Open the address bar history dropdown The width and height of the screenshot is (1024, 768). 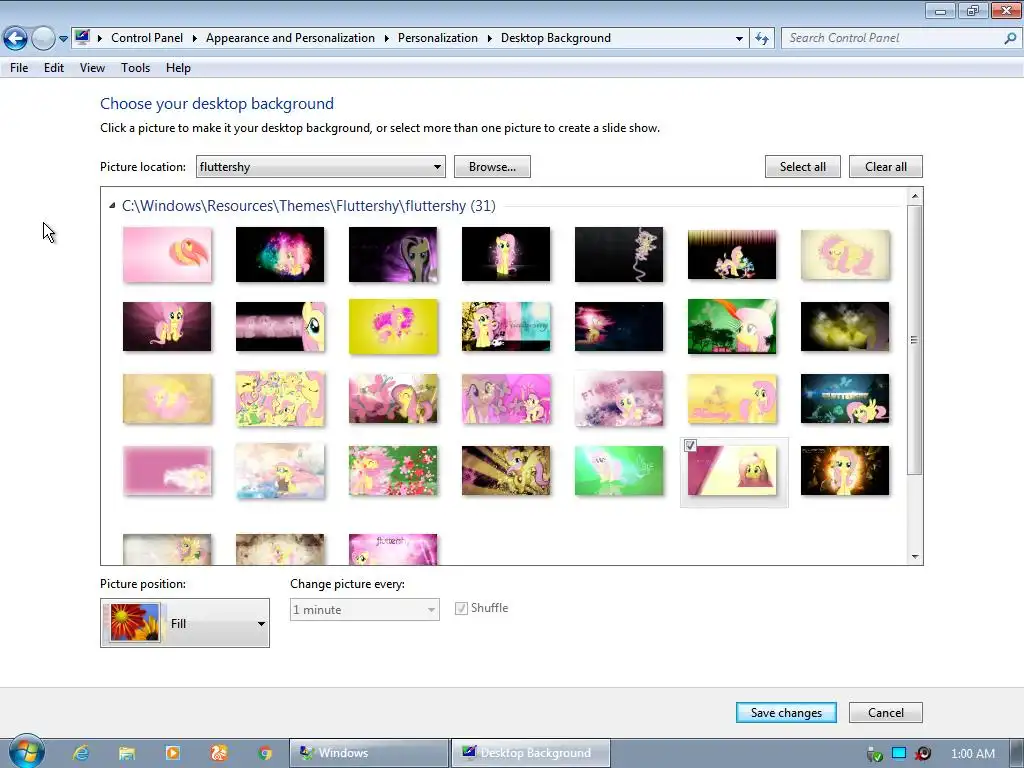pyautogui.click(x=739, y=39)
